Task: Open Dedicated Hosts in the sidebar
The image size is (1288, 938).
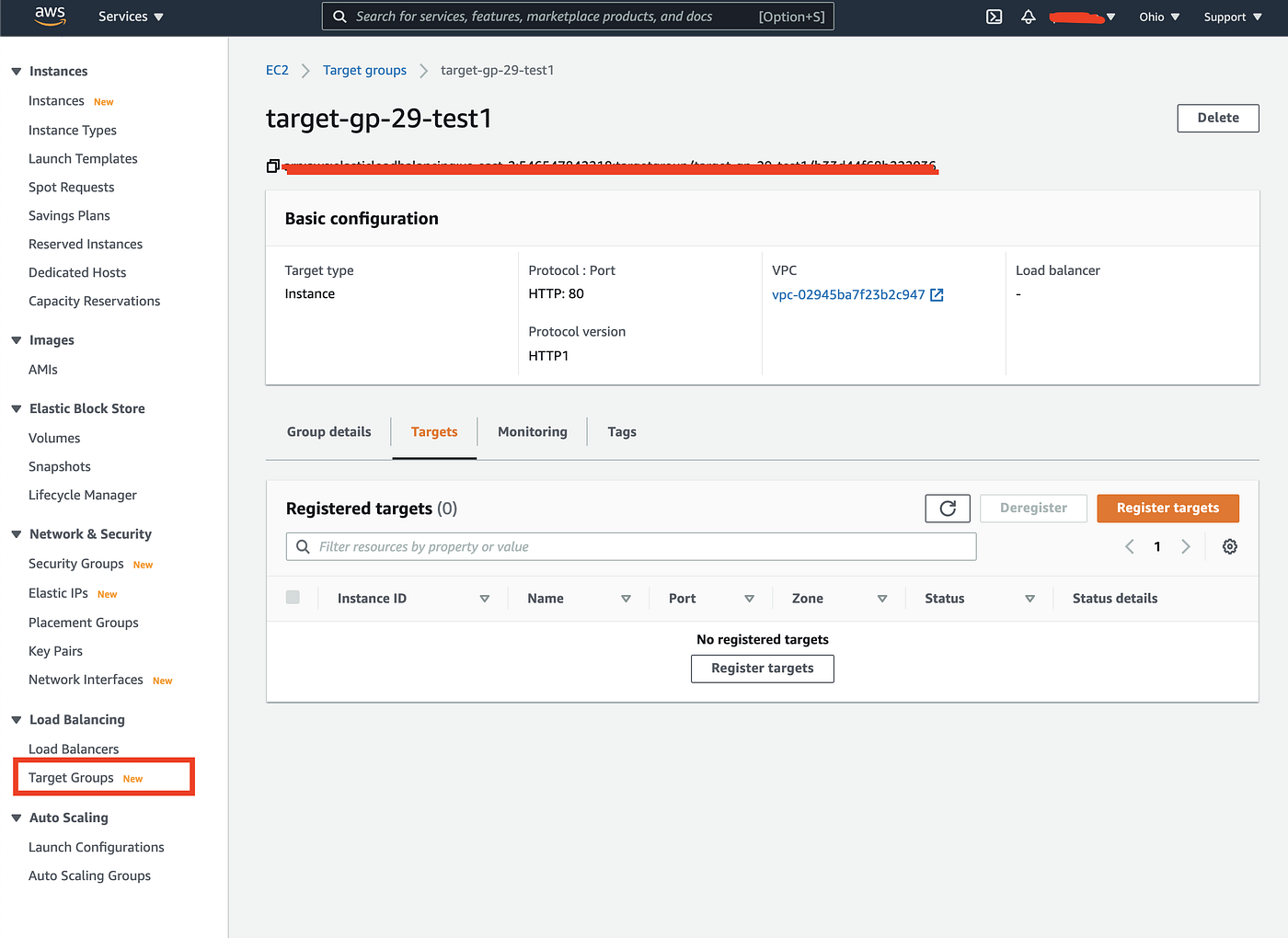Action: 77,273
